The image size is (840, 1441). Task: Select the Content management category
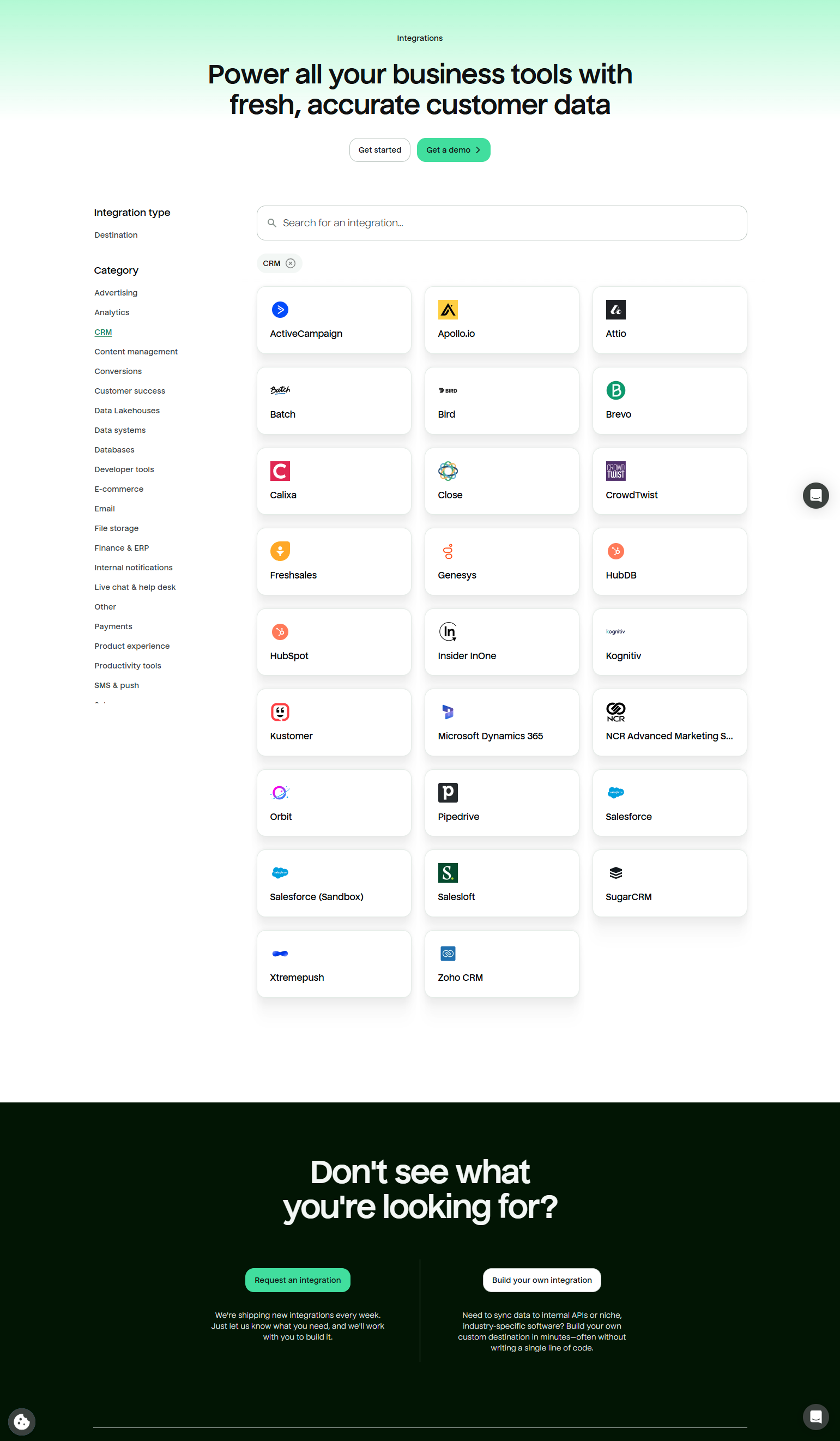(136, 352)
